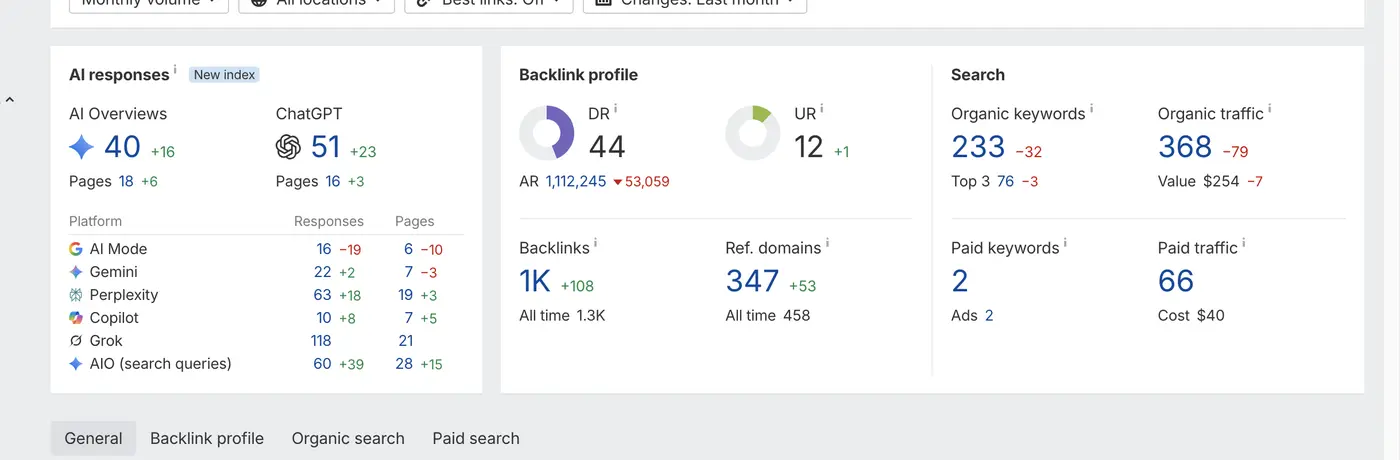Image resolution: width=1400 pixels, height=460 pixels.
Task: Show info for Organic traffic
Action: (1270, 109)
